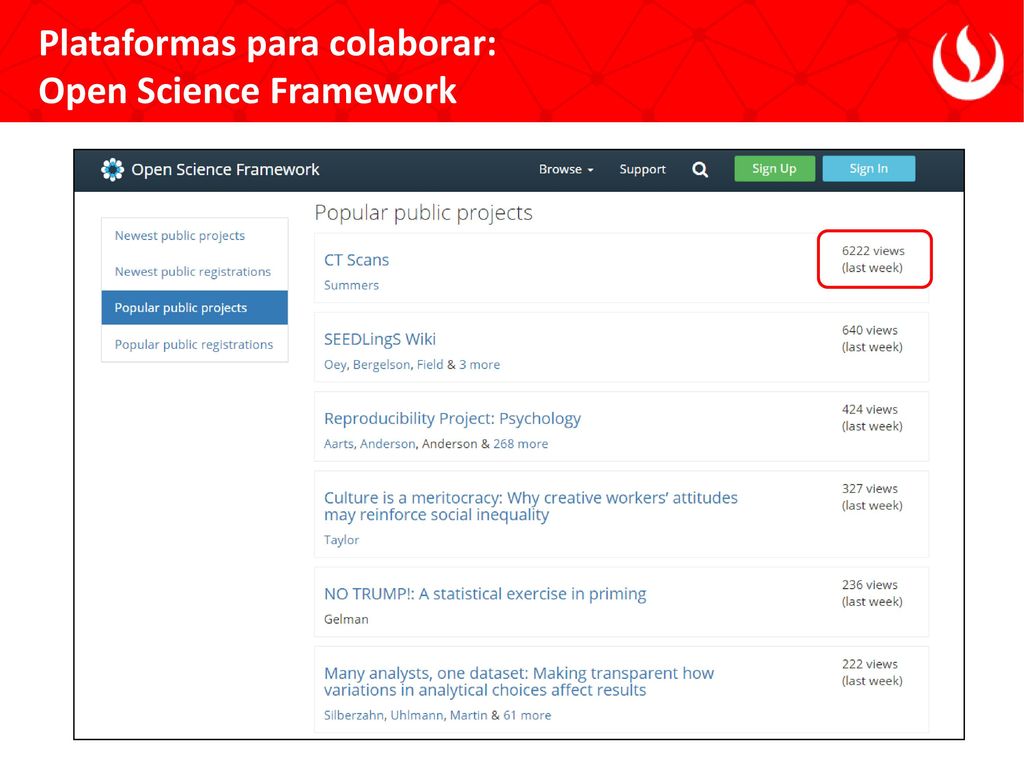Click author Silberzahn
1024x768 pixels.
(x=354, y=716)
